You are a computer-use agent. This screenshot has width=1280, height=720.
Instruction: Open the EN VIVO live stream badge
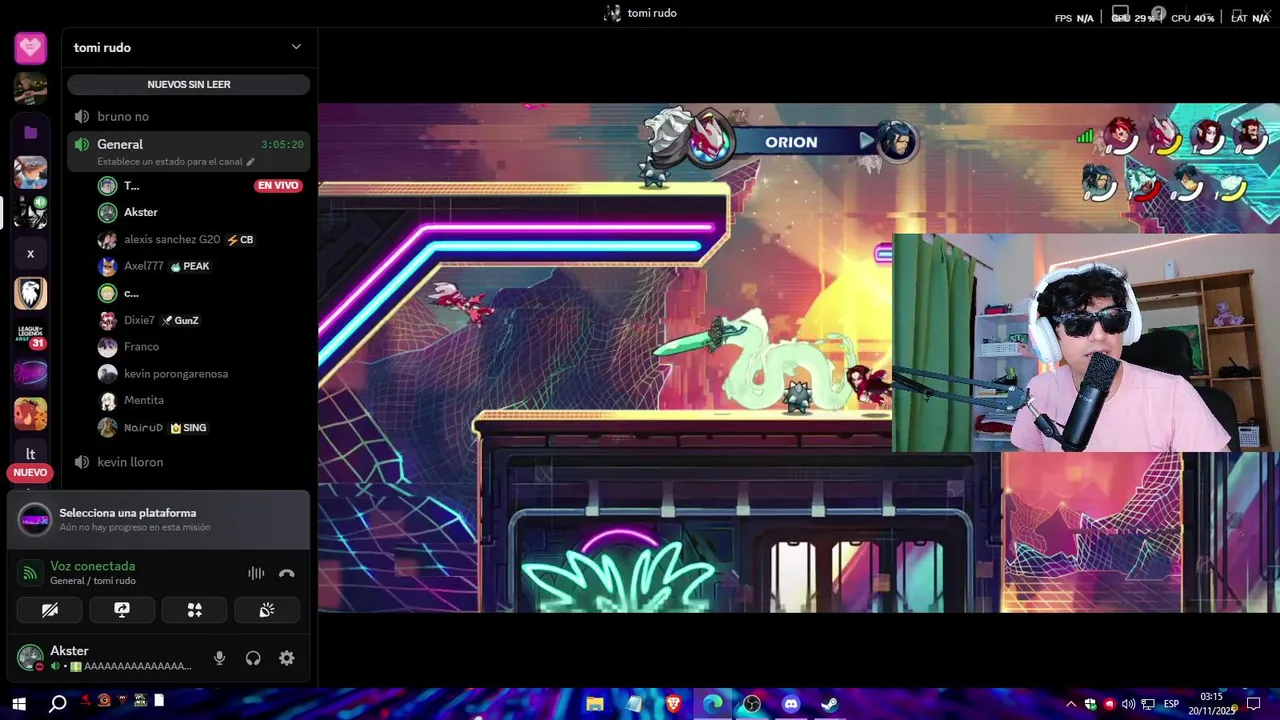[x=278, y=186]
